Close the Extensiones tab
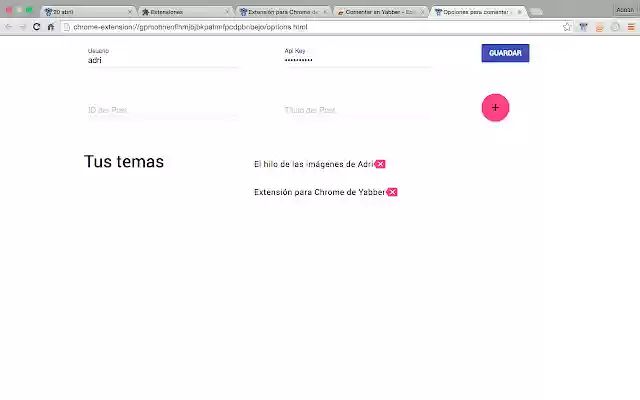Screen dimensions: 640x400 (227, 12)
